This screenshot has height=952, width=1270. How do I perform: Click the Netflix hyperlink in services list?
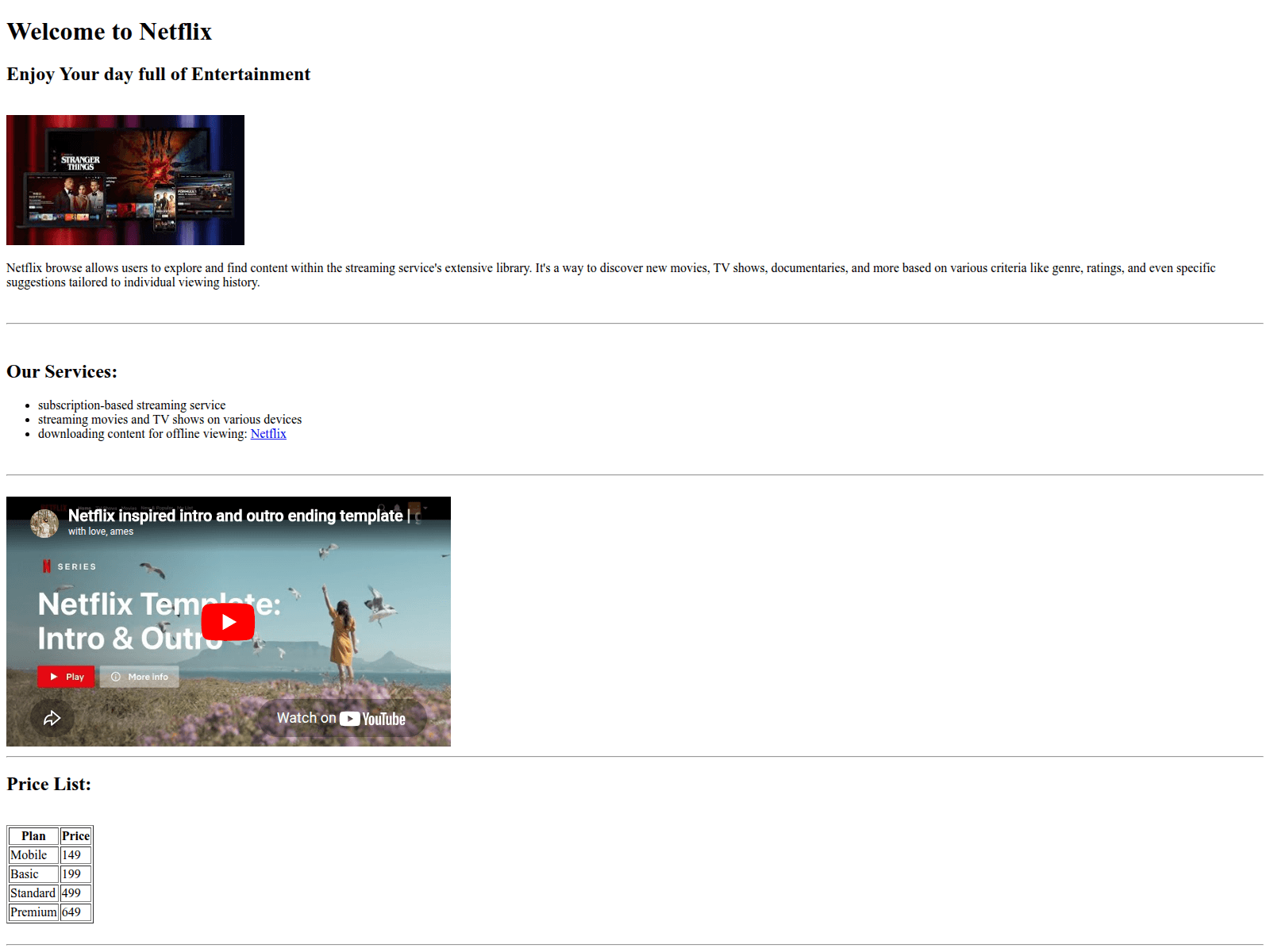coord(268,434)
